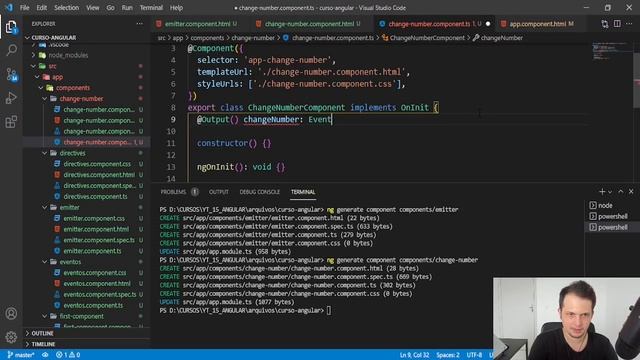Open the Explorer view in activity bar
Image resolution: width=640 pixels, height=360 pixels.
pos(11,27)
